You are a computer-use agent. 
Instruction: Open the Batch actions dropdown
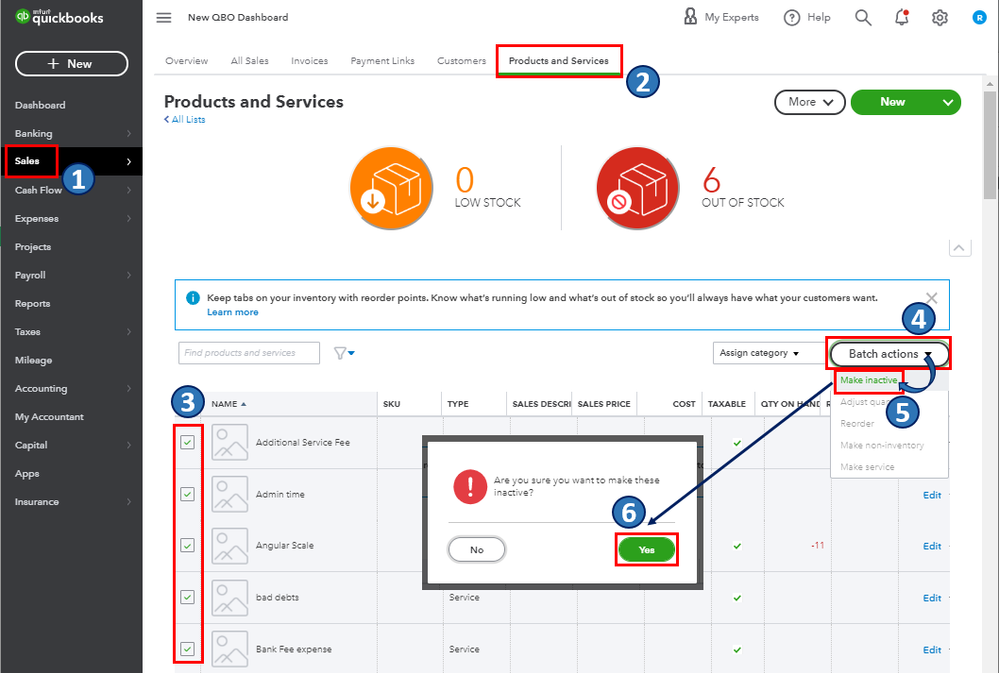coord(889,354)
